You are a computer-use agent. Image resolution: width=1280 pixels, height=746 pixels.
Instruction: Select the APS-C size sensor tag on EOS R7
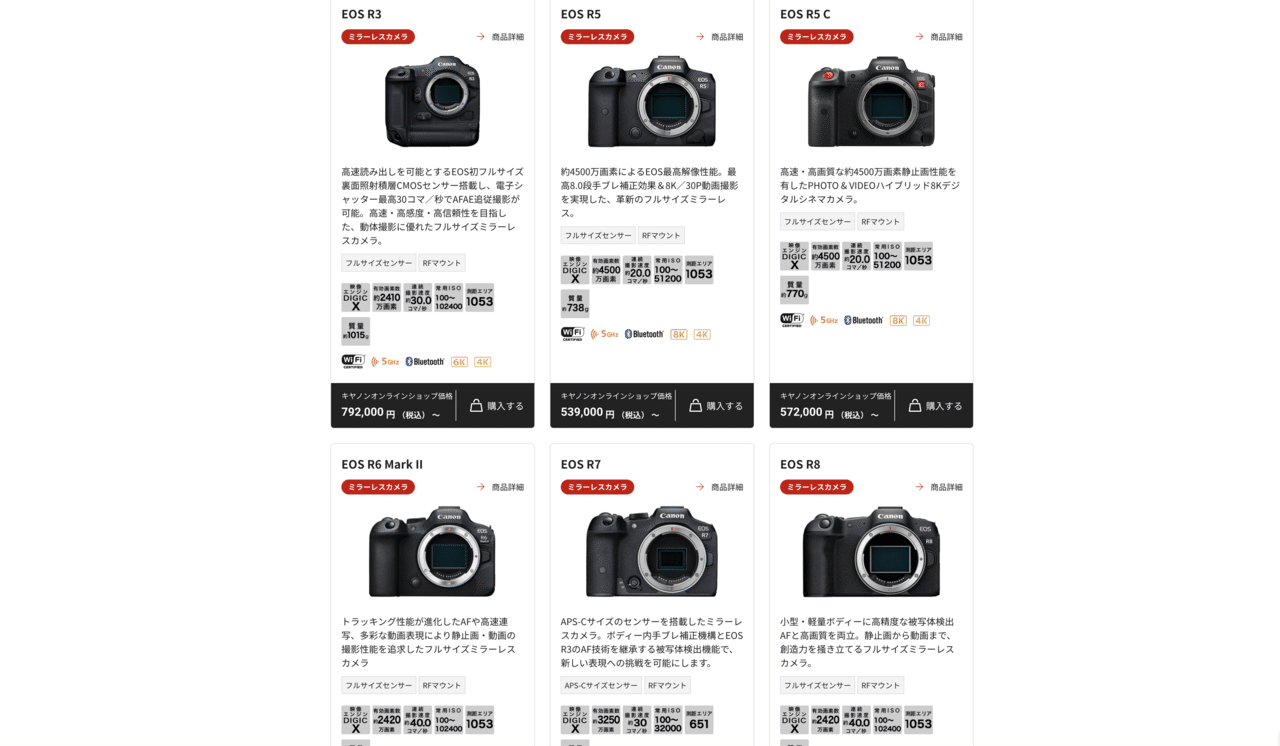(x=601, y=685)
